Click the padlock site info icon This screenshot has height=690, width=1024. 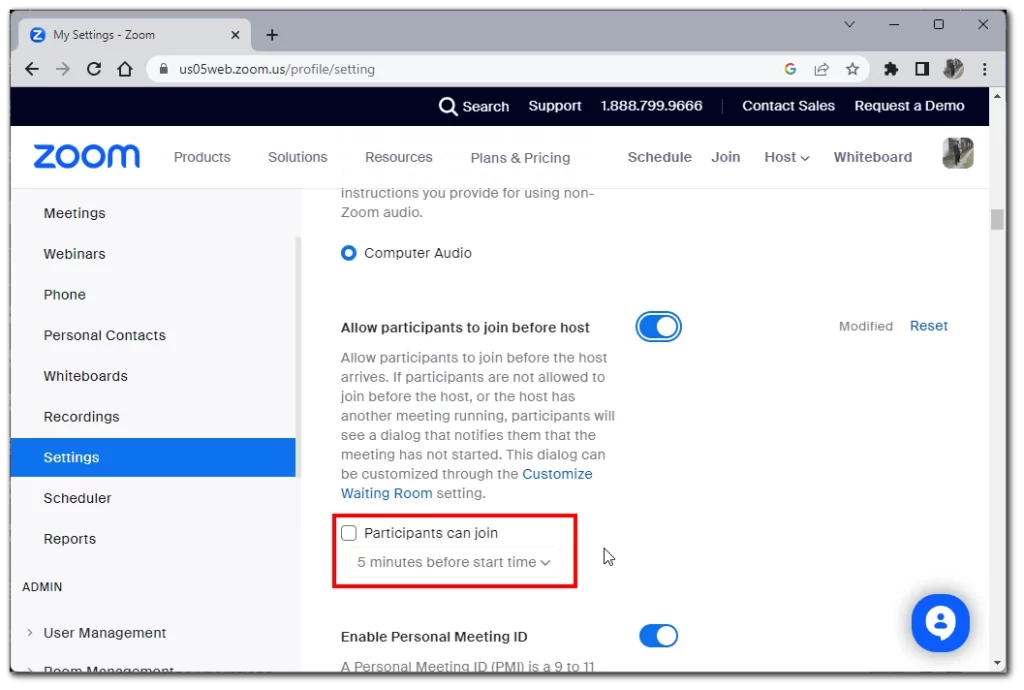point(164,69)
